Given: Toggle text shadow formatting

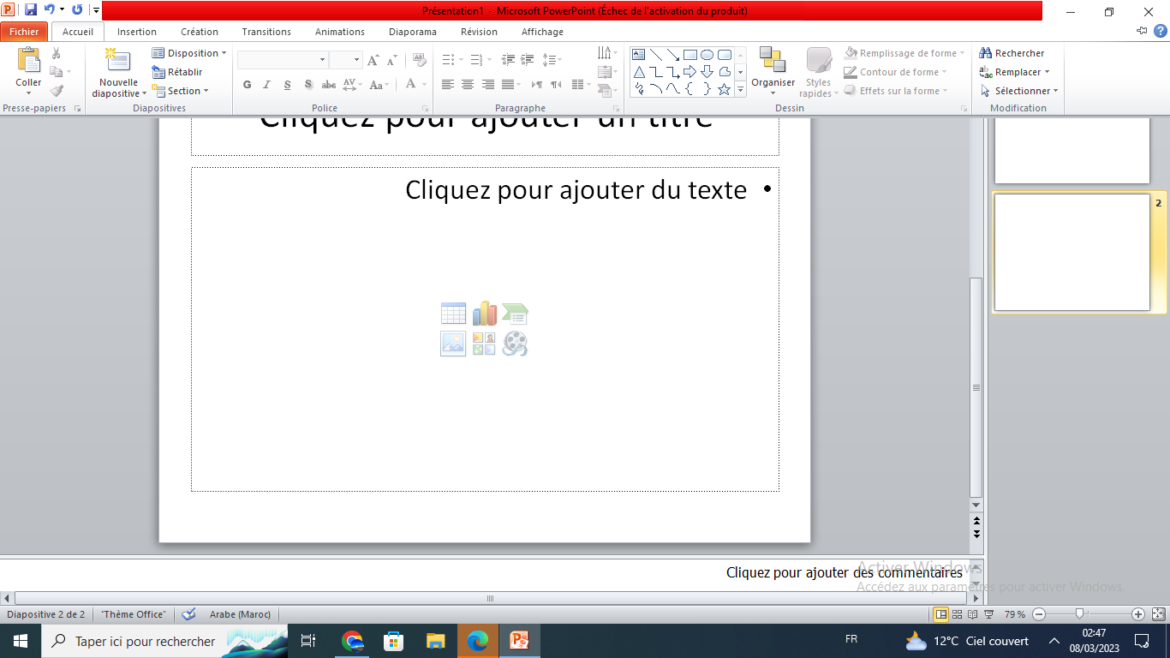Looking at the screenshot, I should pyautogui.click(x=307, y=85).
